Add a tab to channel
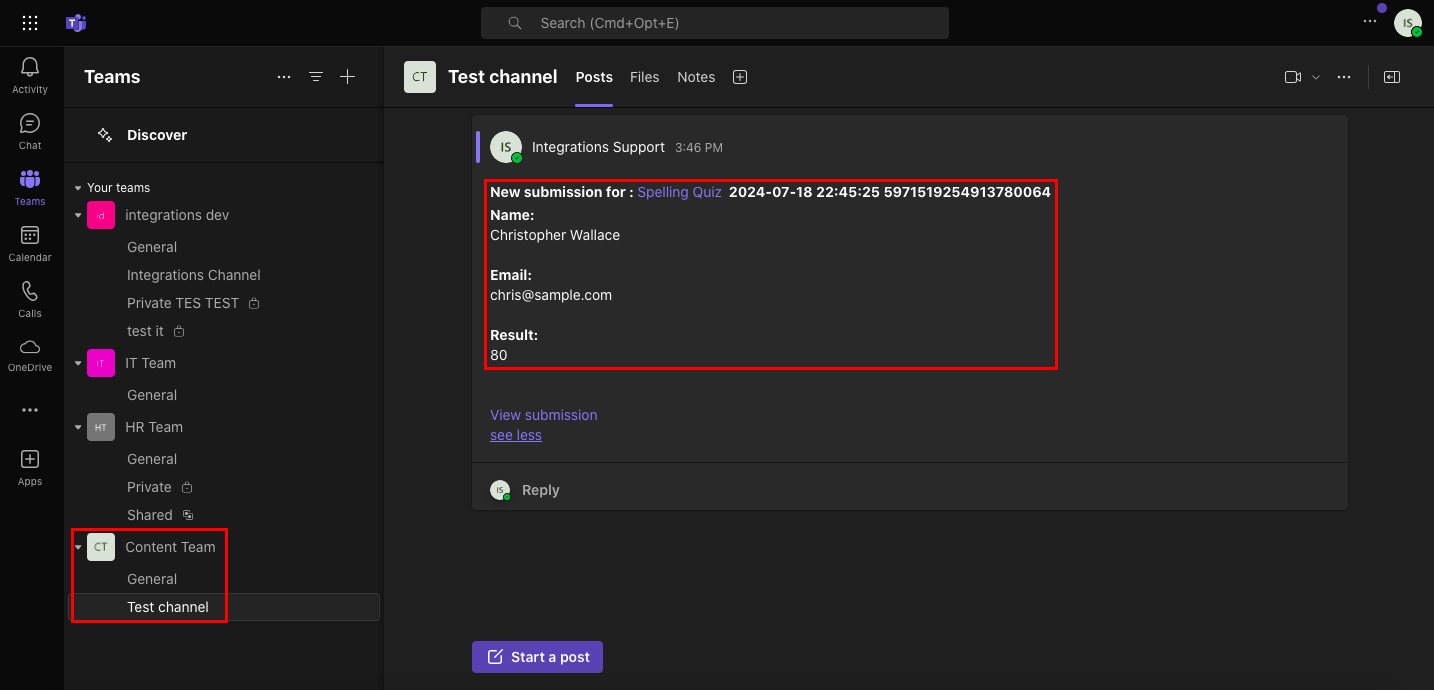The height and width of the screenshot is (690, 1434). point(740,77)
